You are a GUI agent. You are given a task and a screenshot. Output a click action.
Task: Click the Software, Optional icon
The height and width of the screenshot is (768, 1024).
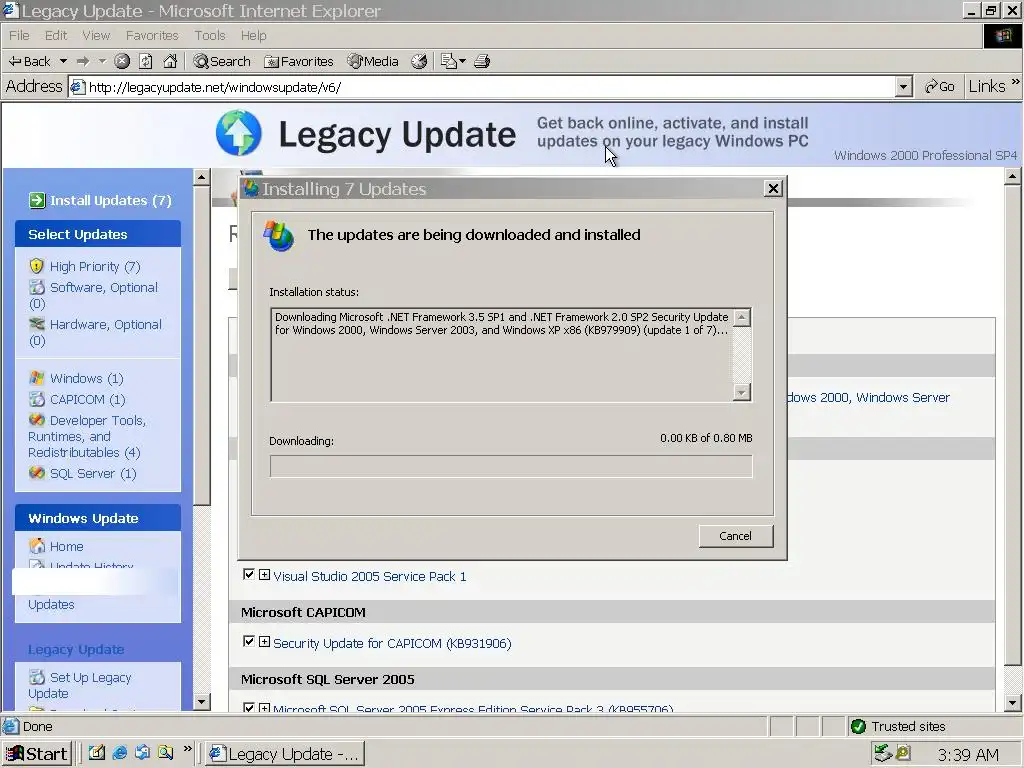37,287
